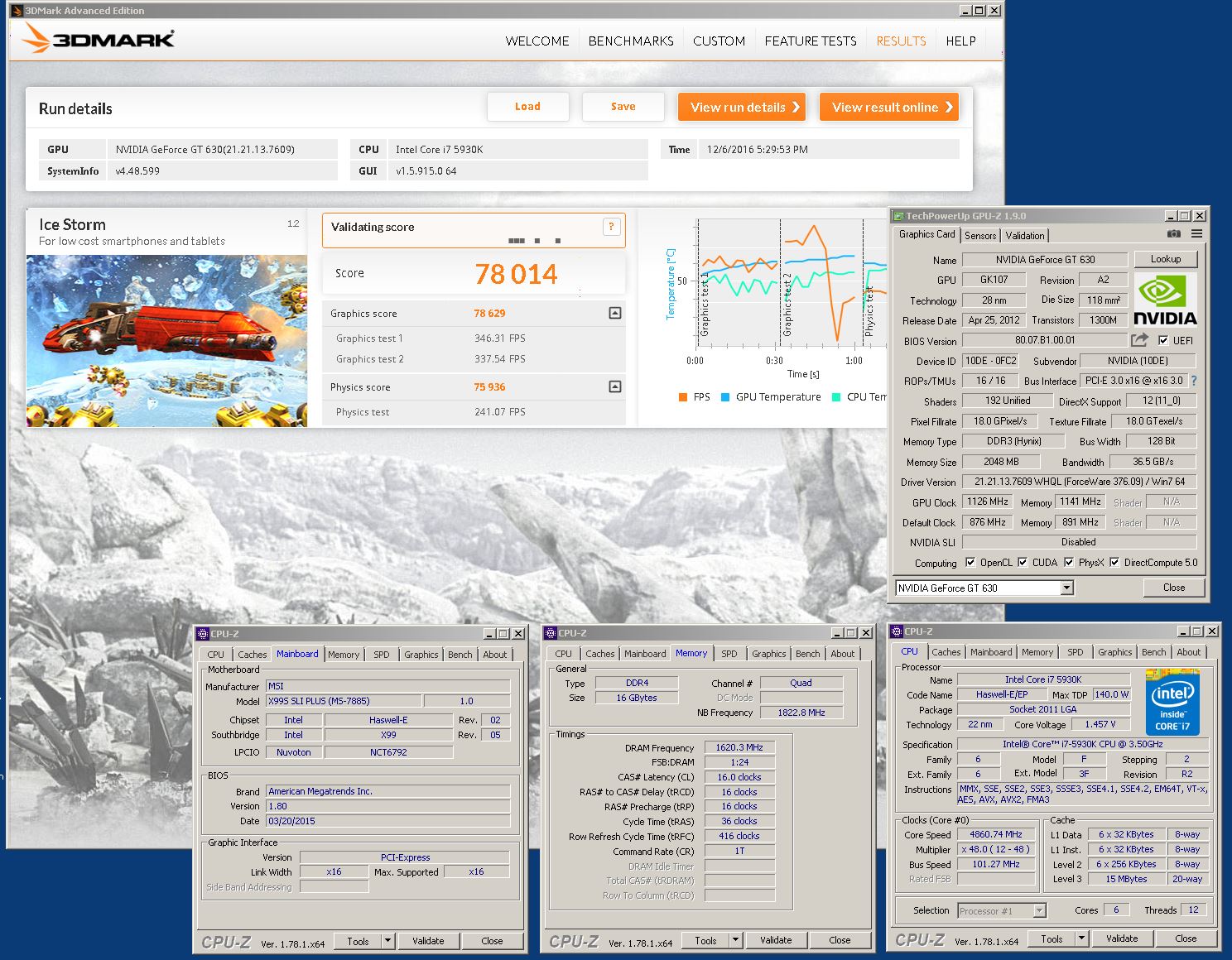Viewport: 1232px width, 960px height.
Task: Toggle the CUDA checkbox
Action: [x=1023, y=562]
